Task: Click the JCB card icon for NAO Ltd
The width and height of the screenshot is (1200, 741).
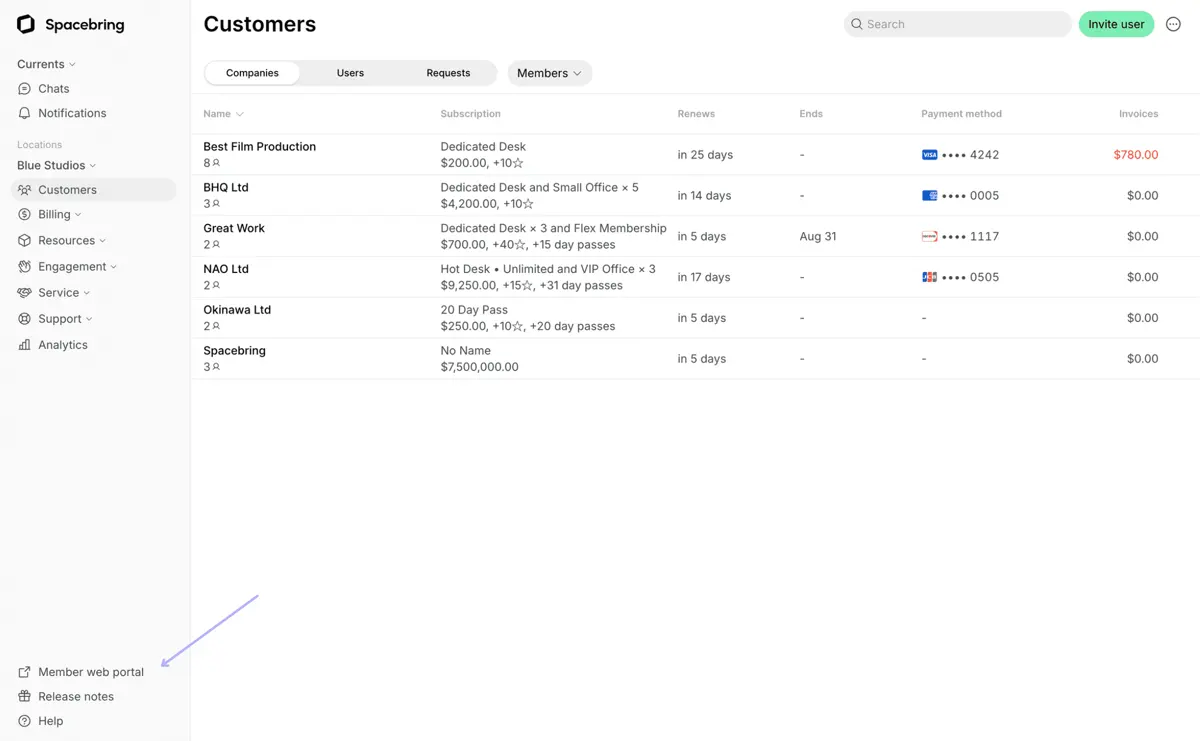Action: coord(930,278)
